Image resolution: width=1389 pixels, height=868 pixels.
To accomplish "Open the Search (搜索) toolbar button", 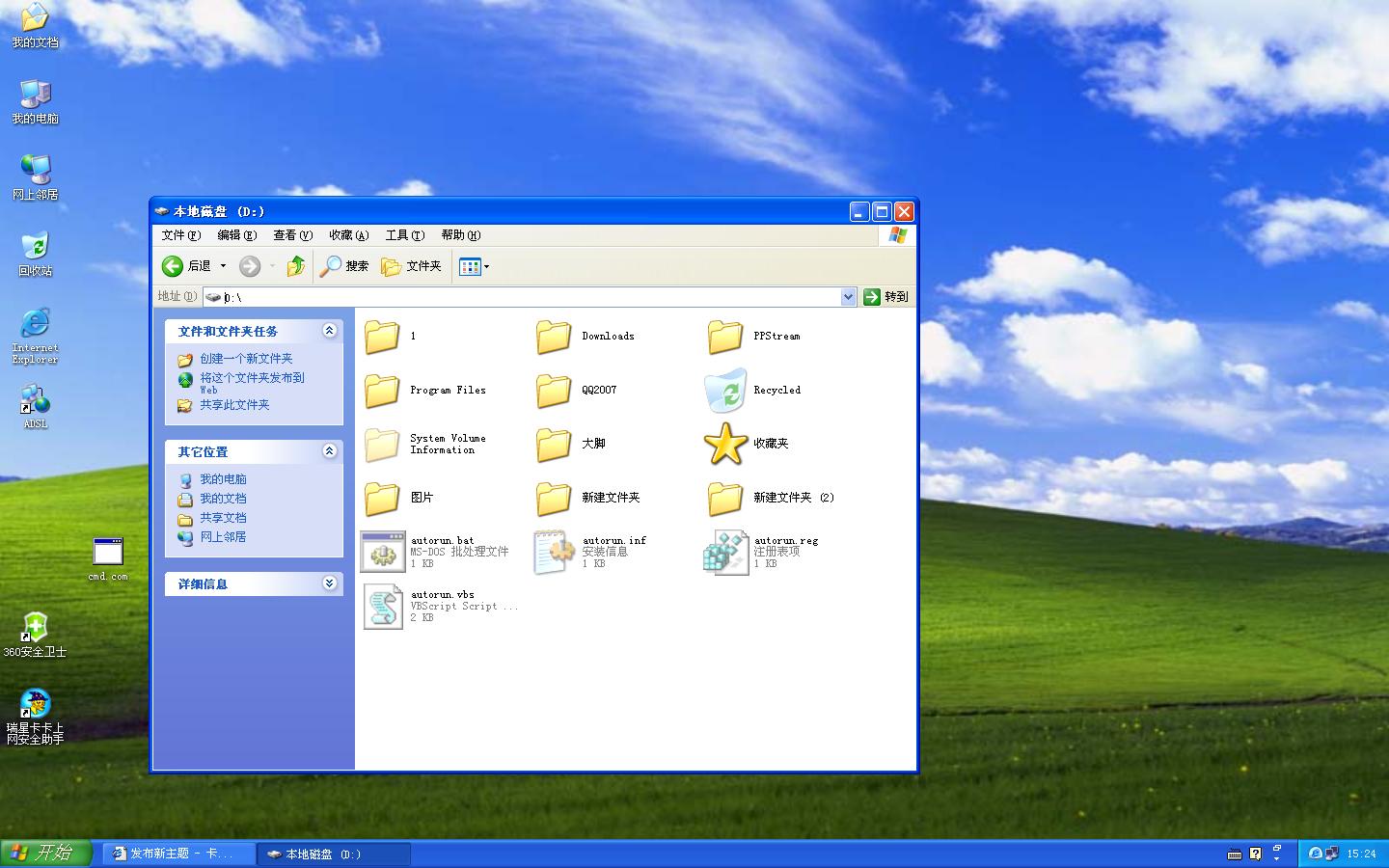I will [x=344, y=266].
